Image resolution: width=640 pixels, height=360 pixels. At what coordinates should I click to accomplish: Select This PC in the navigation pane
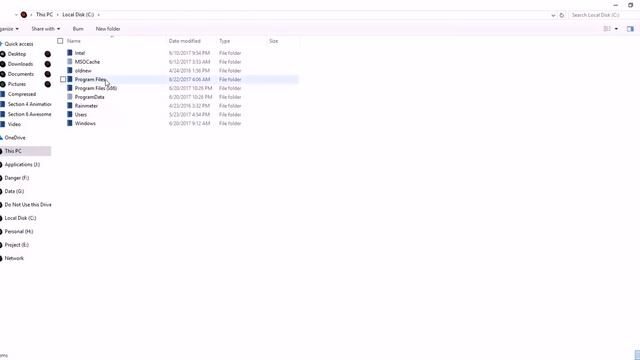tap(13, 151)
